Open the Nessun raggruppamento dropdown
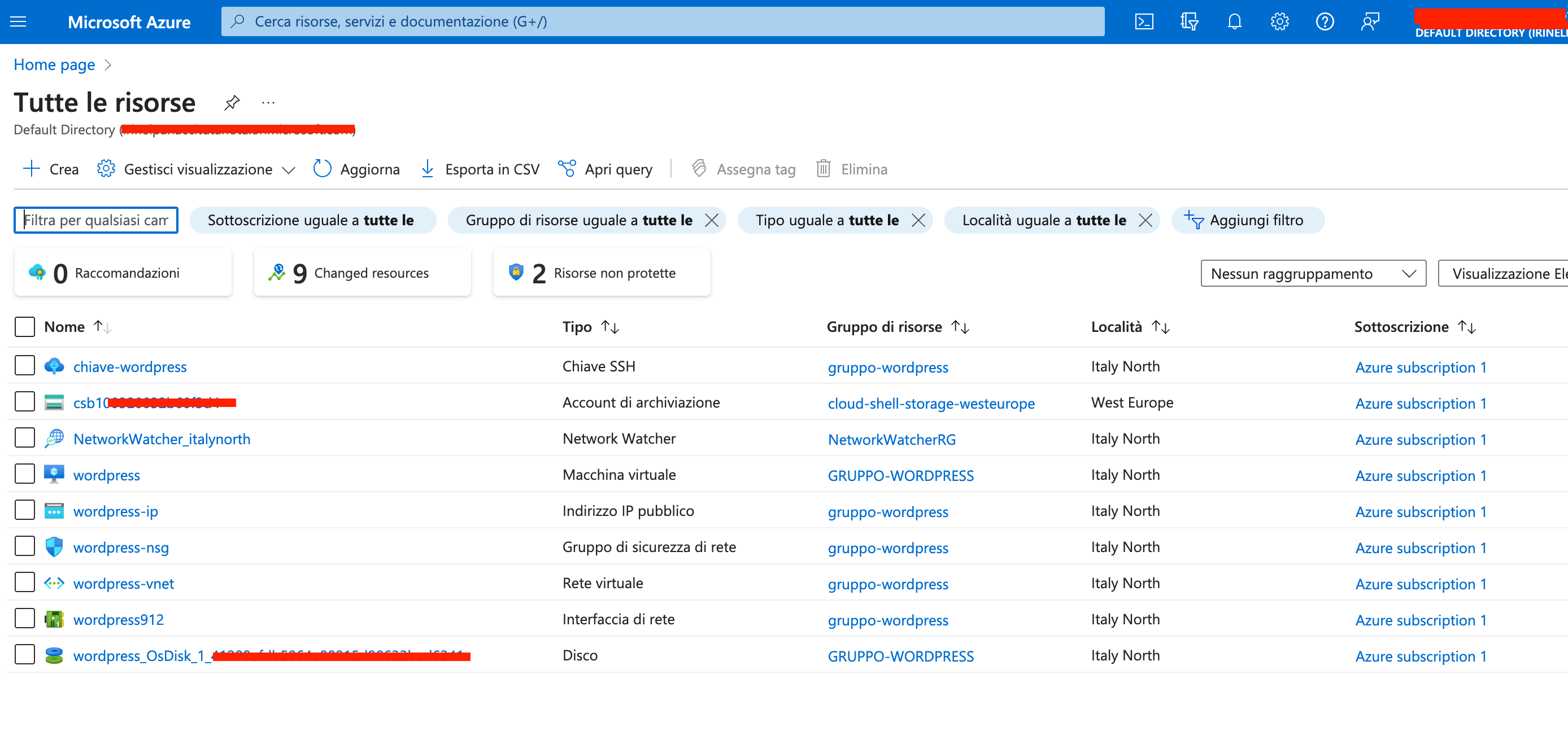The image size is (1568, 753). click(1313, 274)
